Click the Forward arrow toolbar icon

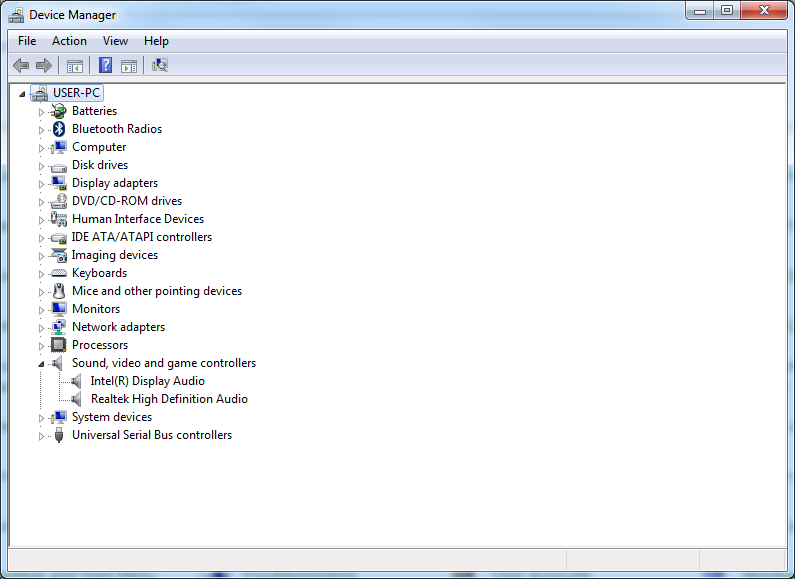pos(44,65)
